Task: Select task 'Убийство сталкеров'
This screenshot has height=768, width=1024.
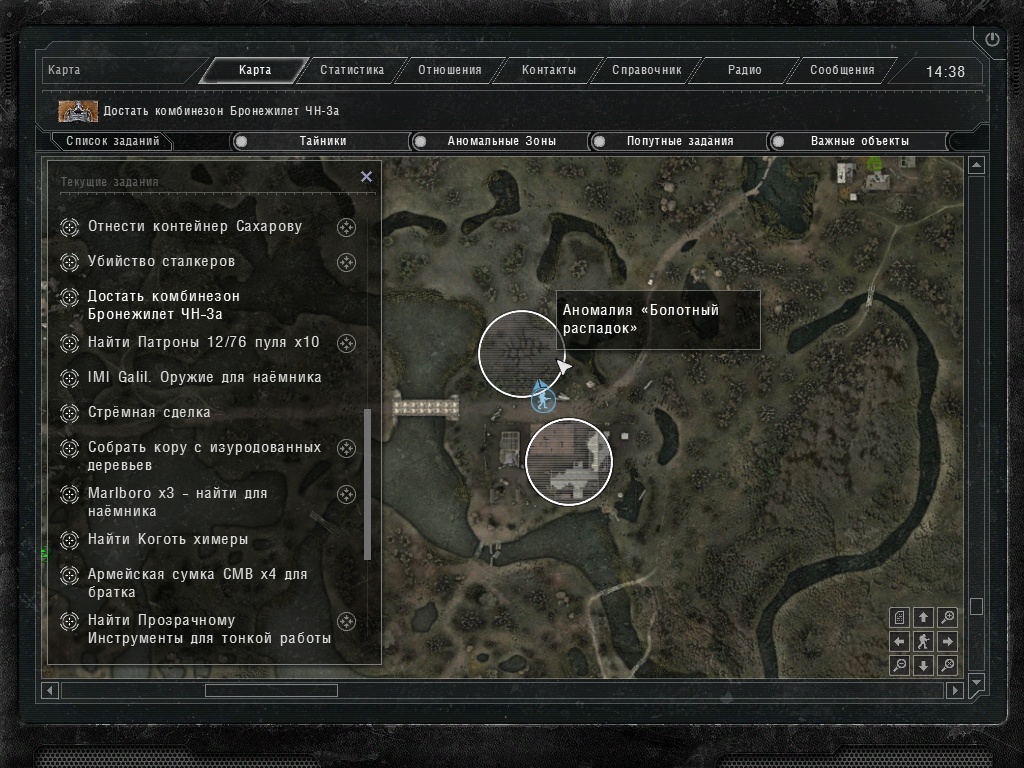Action: point(161,261)
